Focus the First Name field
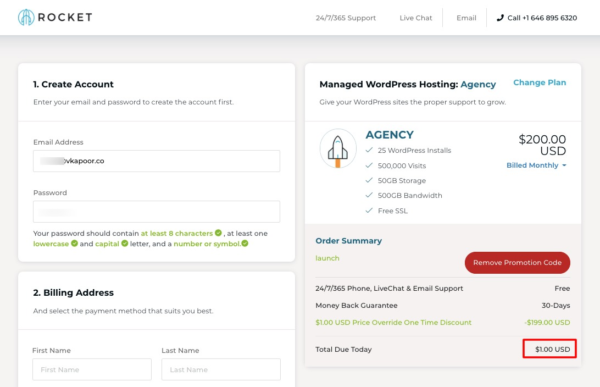The width and height of the screenshot is (600, 387). pos(92,369)
